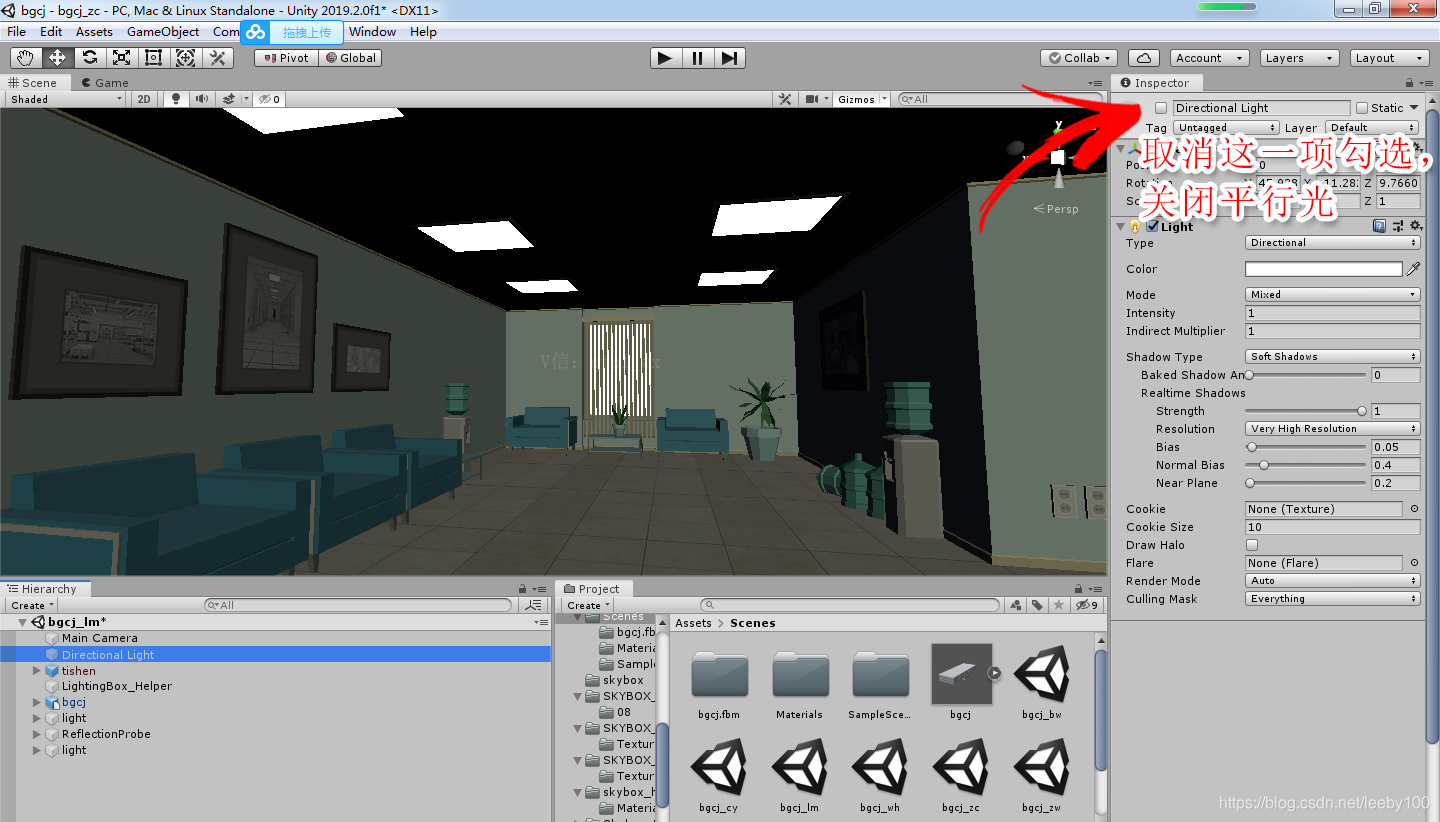
Task: Toggle Global handle rotation
Action: [350, 58]
